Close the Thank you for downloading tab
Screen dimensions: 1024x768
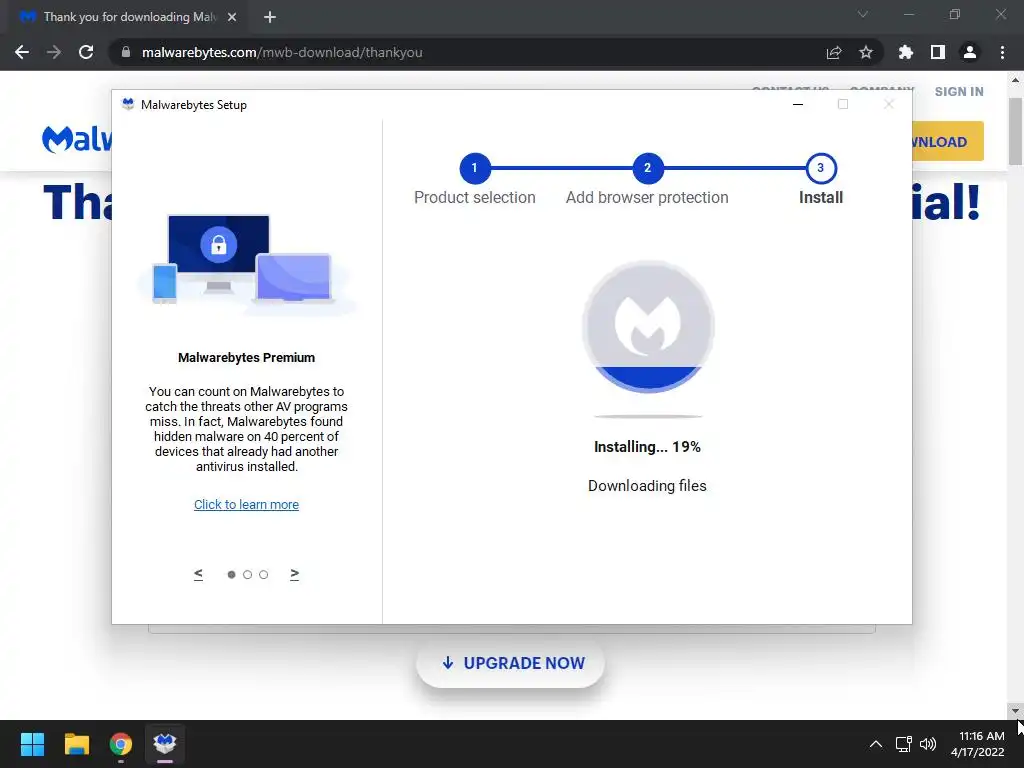[x=232, y=17]
